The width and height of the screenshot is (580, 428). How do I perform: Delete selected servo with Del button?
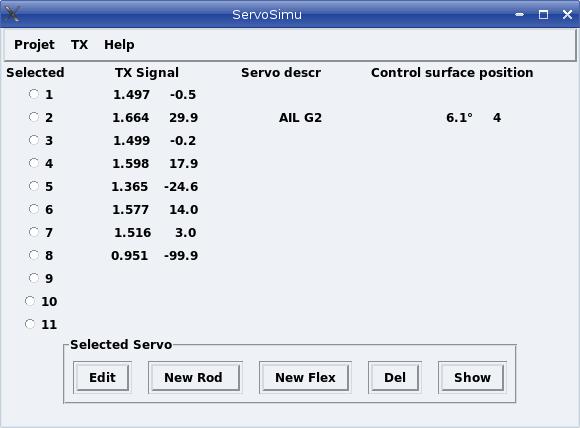[395, 377]
